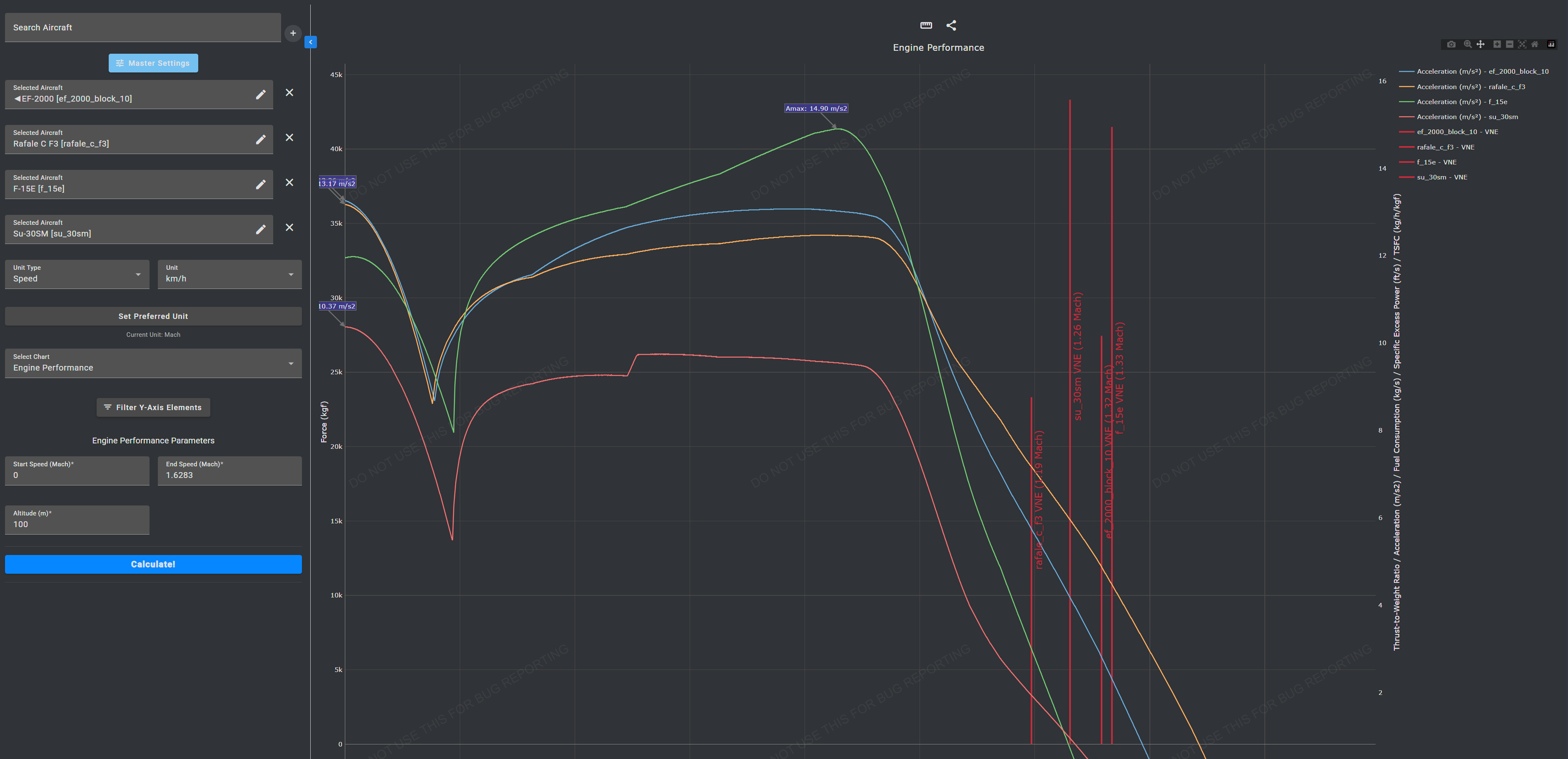This screenshot has height=759, width=1568.
Task: Select the Pan tool in chart toolbar
Action: click(1481, 45)
